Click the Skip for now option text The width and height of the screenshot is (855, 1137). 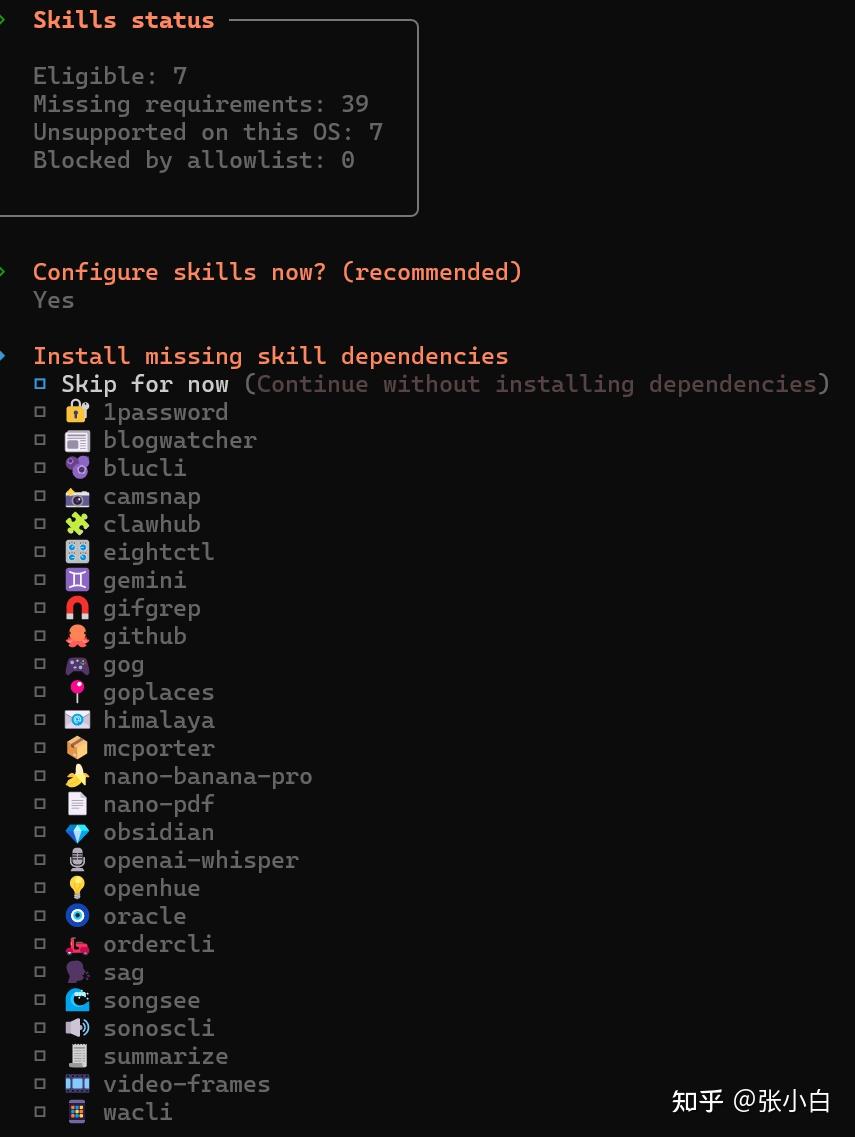point(145,384)
